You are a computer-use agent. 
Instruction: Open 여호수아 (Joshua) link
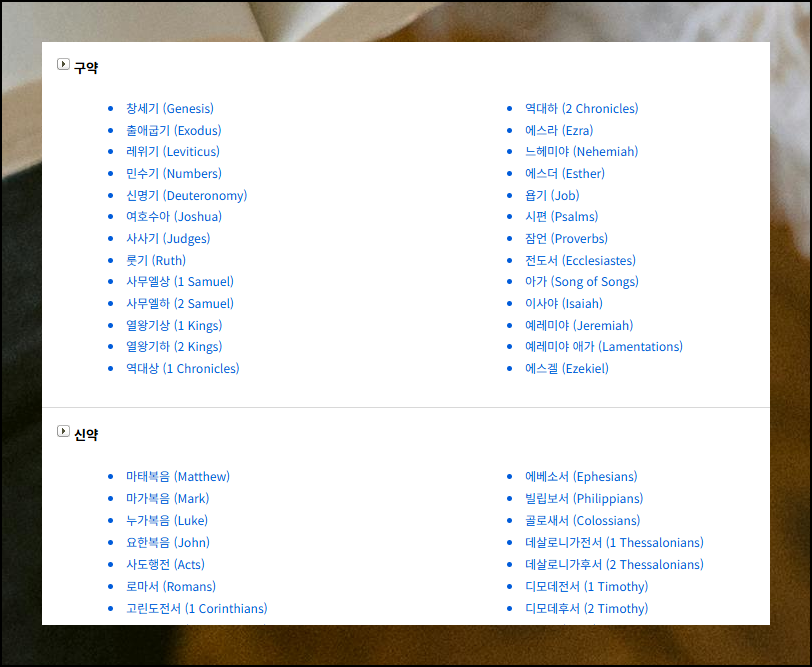point(174,216)
